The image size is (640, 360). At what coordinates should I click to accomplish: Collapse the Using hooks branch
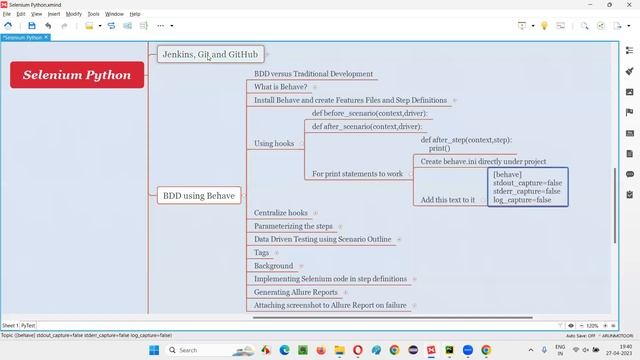point(302,144)
